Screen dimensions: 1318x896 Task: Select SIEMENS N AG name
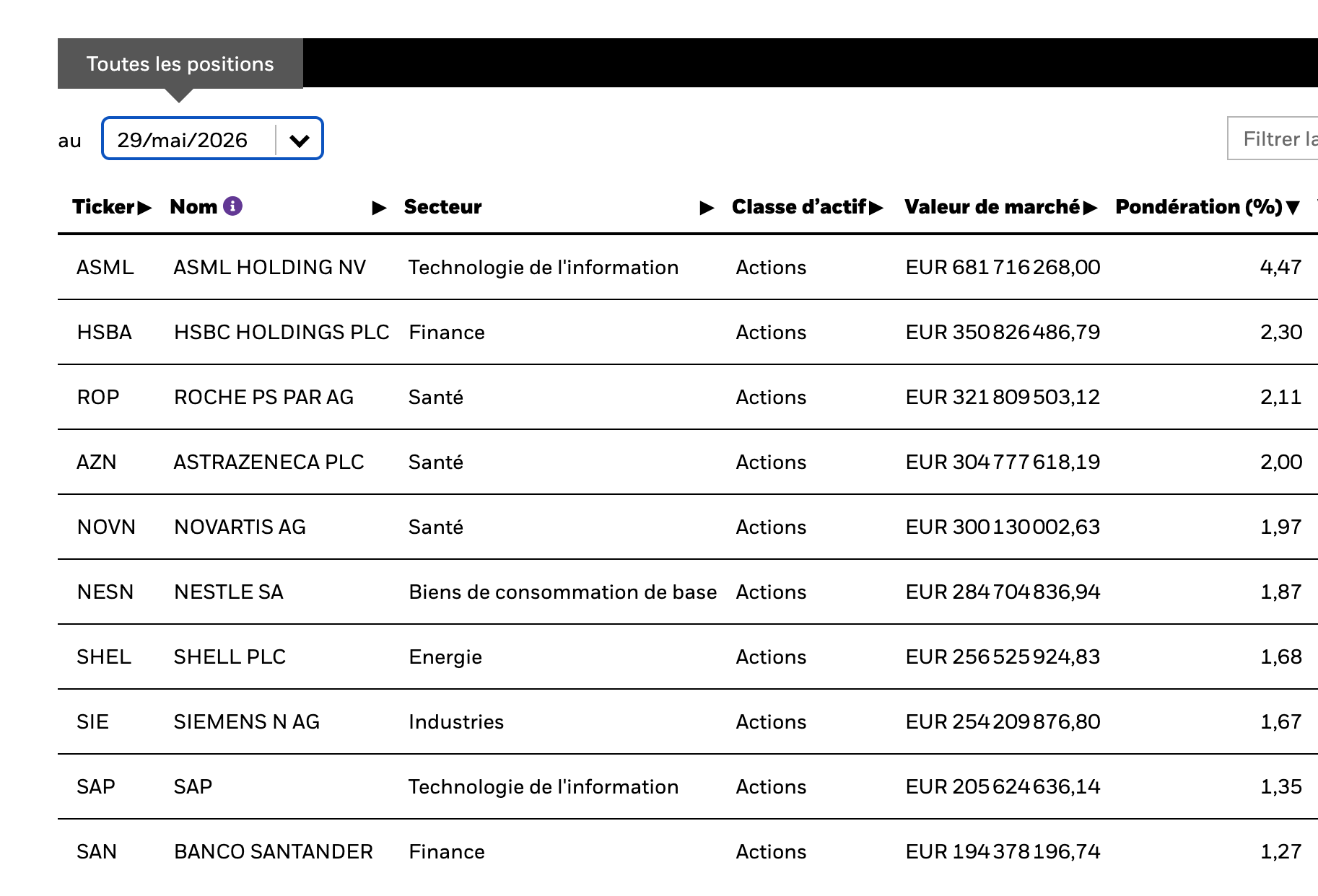coord(247,722)
